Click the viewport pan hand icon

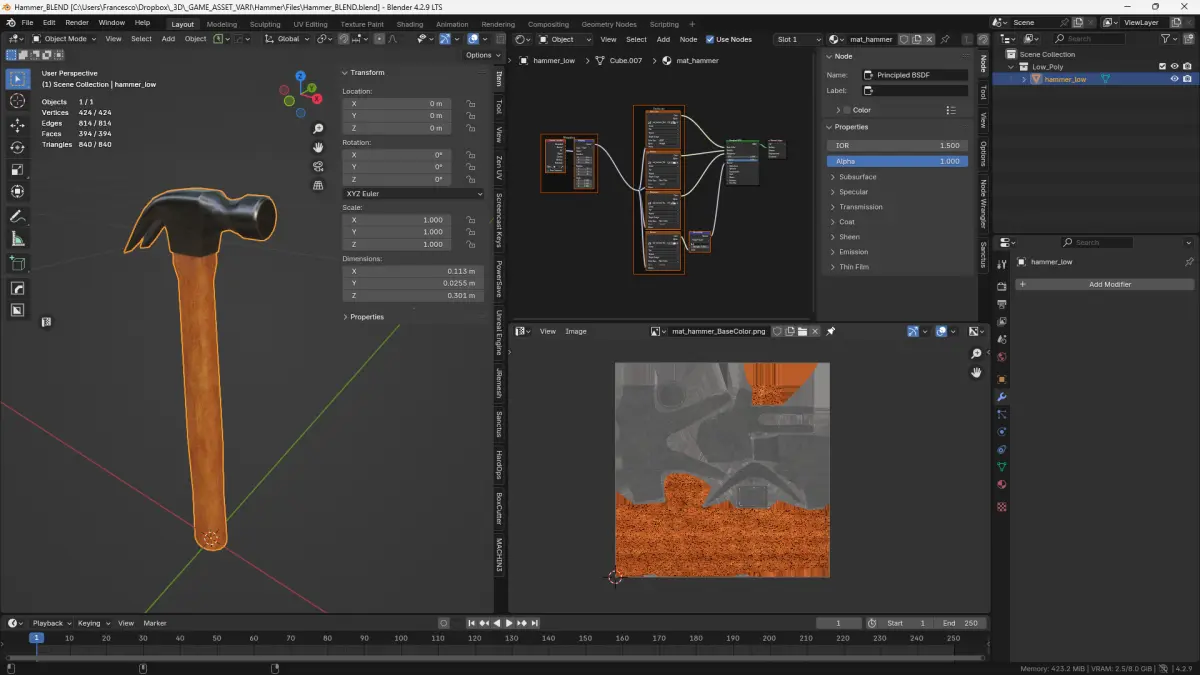point(318,147)
